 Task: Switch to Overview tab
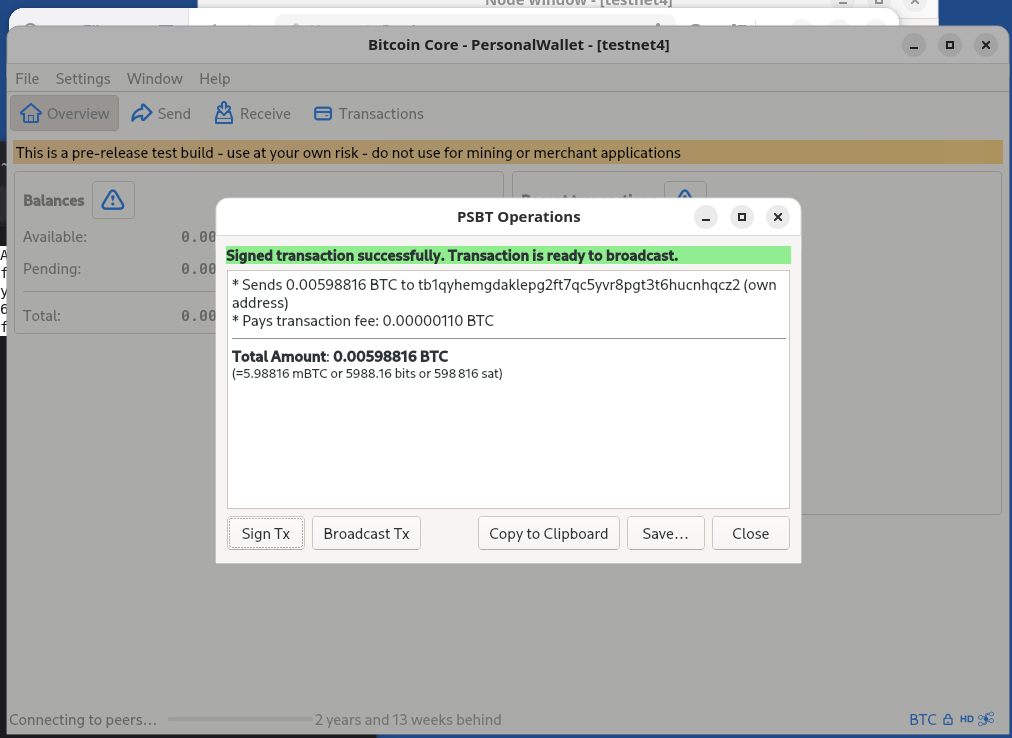(65, 114)
